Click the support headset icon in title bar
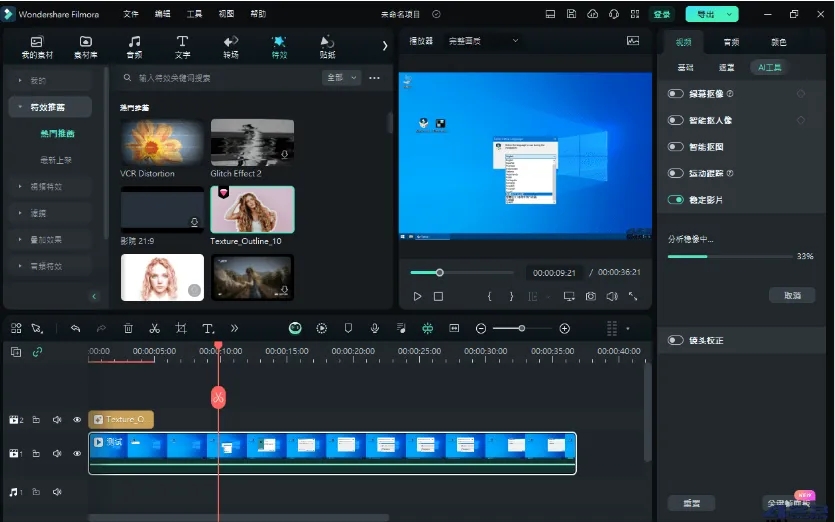 [613, 14]
